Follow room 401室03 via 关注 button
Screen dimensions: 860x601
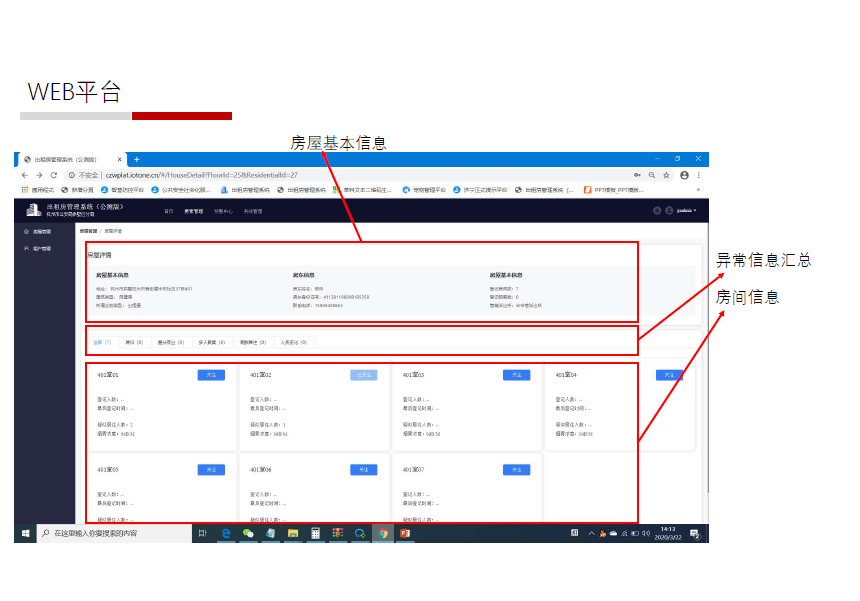pos(516,375)
